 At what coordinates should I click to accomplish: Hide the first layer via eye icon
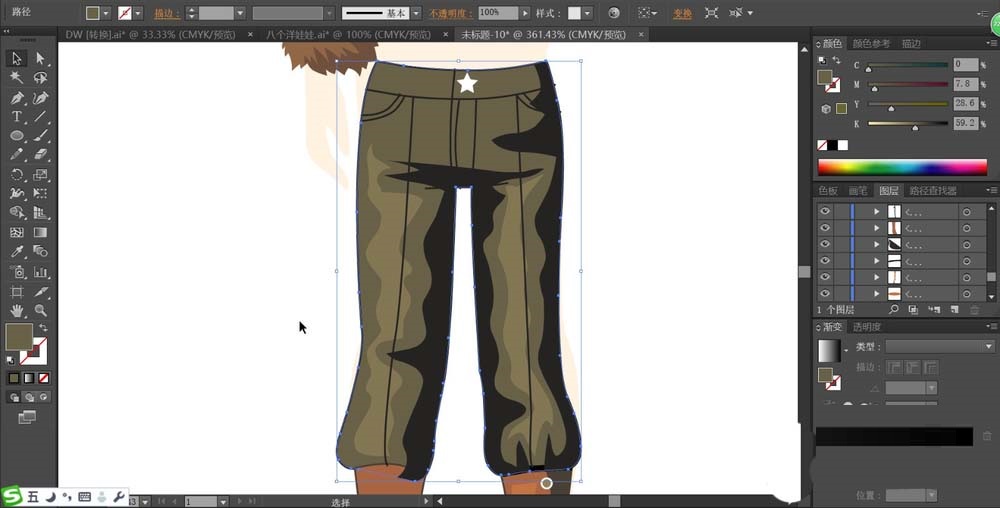[825, 212]
